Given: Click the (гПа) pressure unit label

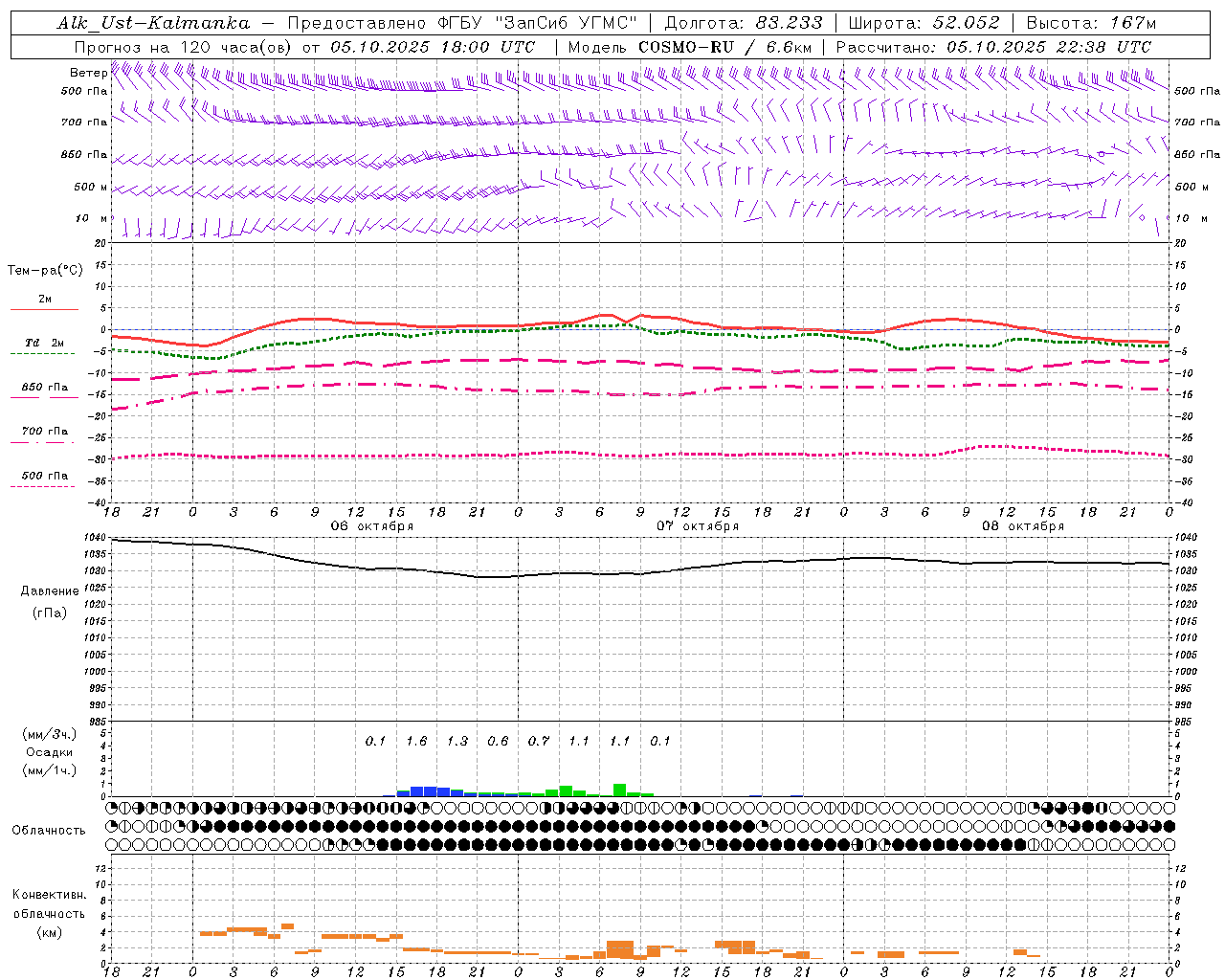Looking at the screenshot, I should tap(50, 613).
